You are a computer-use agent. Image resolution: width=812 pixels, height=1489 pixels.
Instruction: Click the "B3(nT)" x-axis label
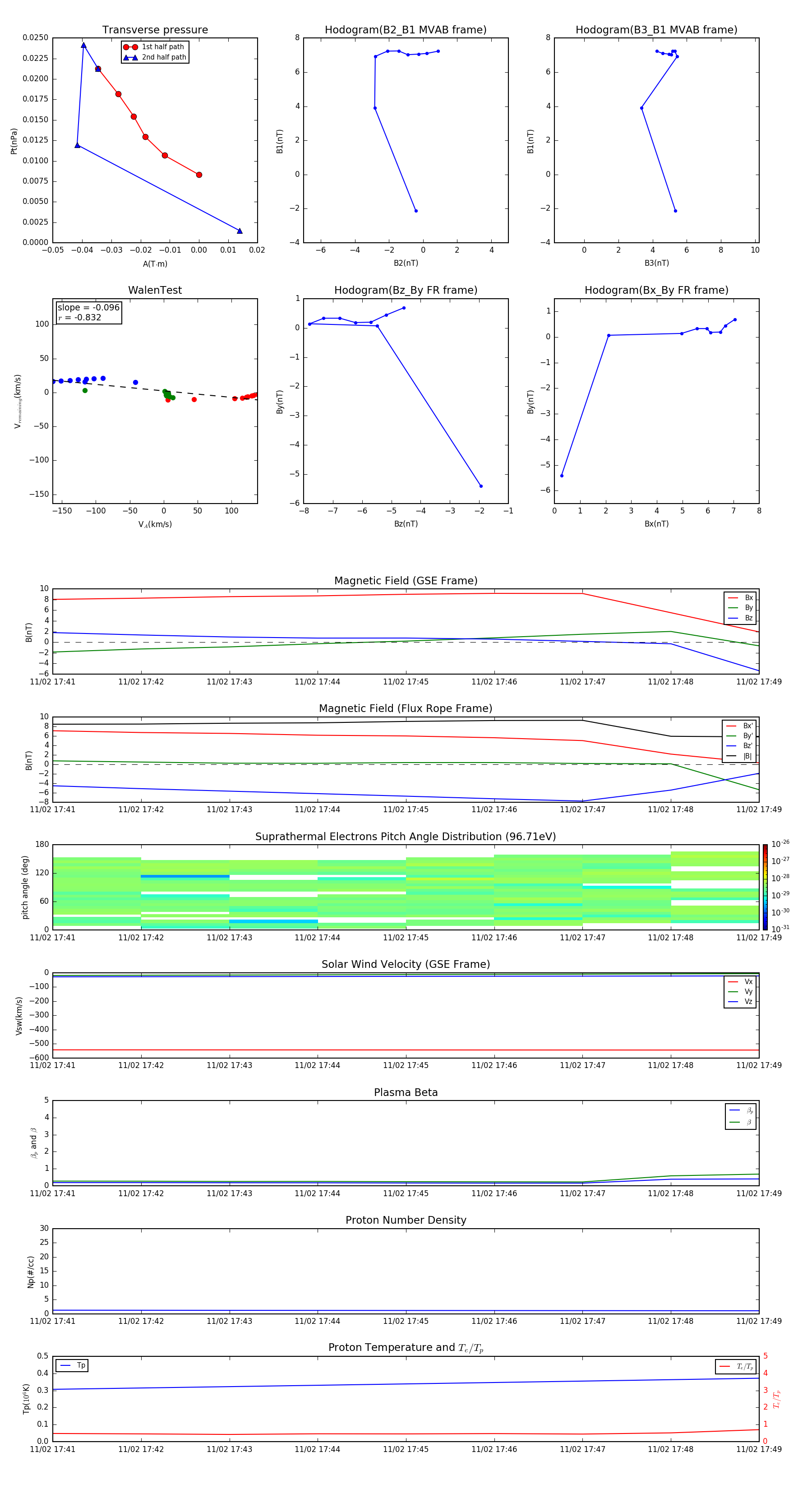pyautogui.click(x=656, y=263)
